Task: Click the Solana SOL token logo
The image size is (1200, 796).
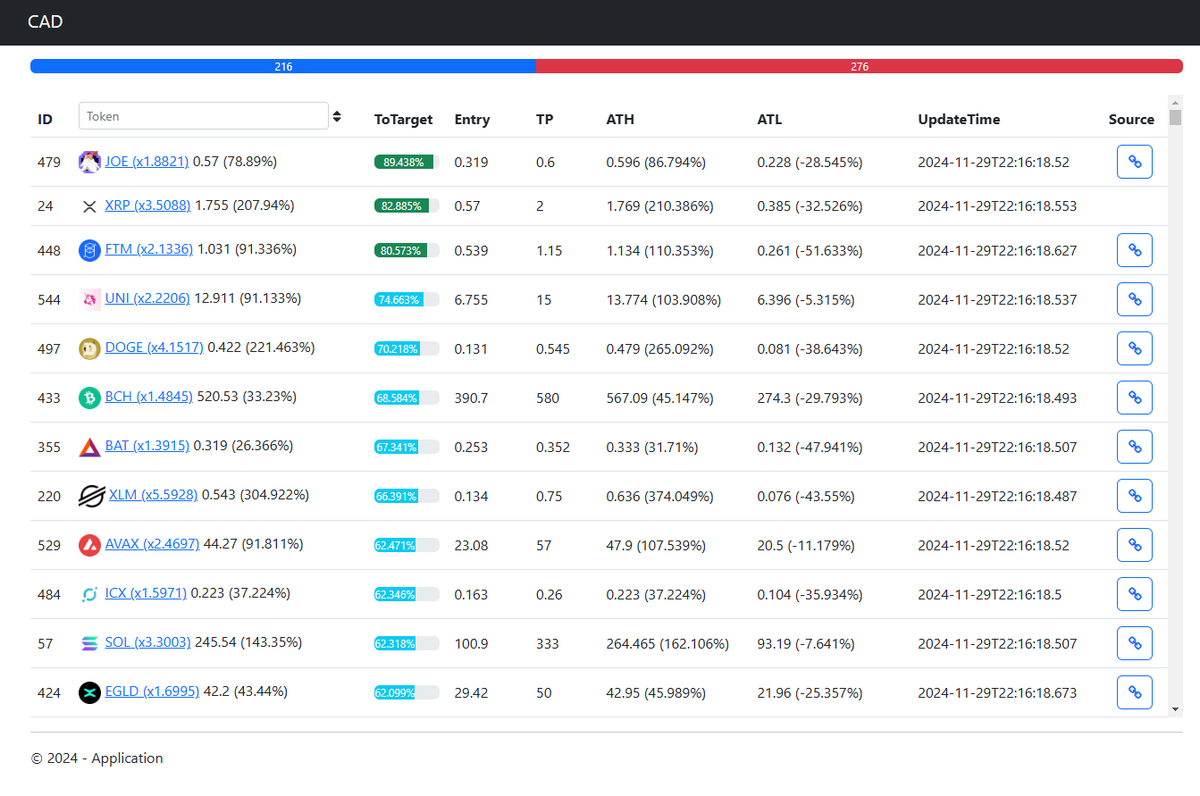Action: pyautogui.click(x=90, y=643)
